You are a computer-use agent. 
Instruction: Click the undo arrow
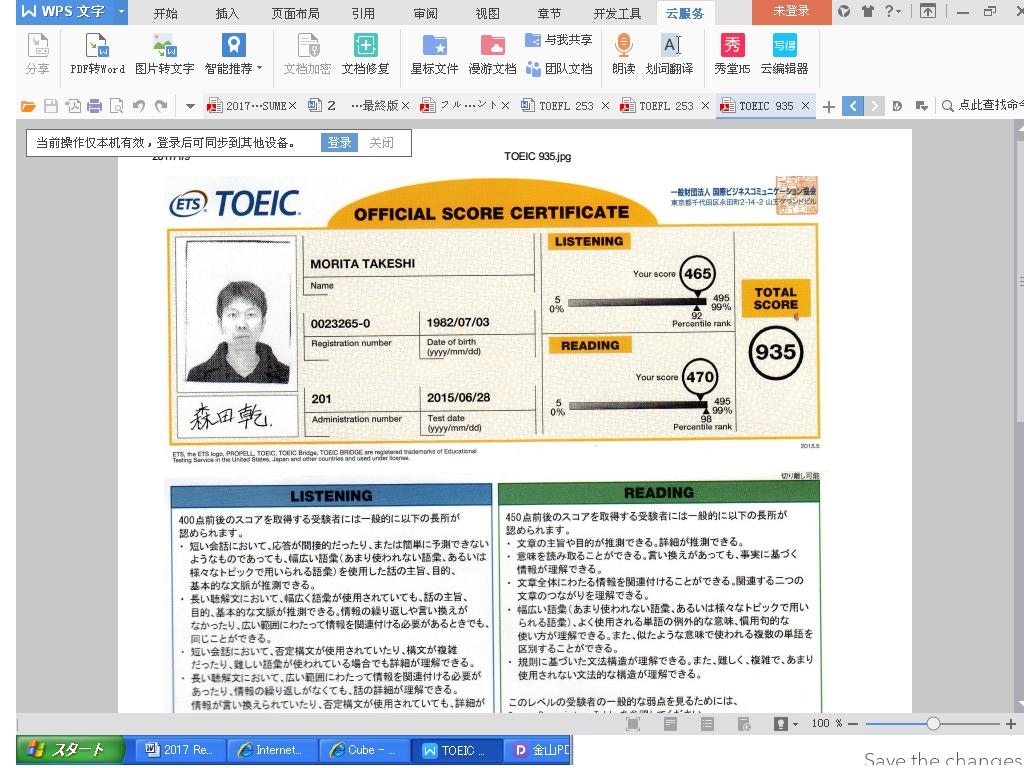139,106
